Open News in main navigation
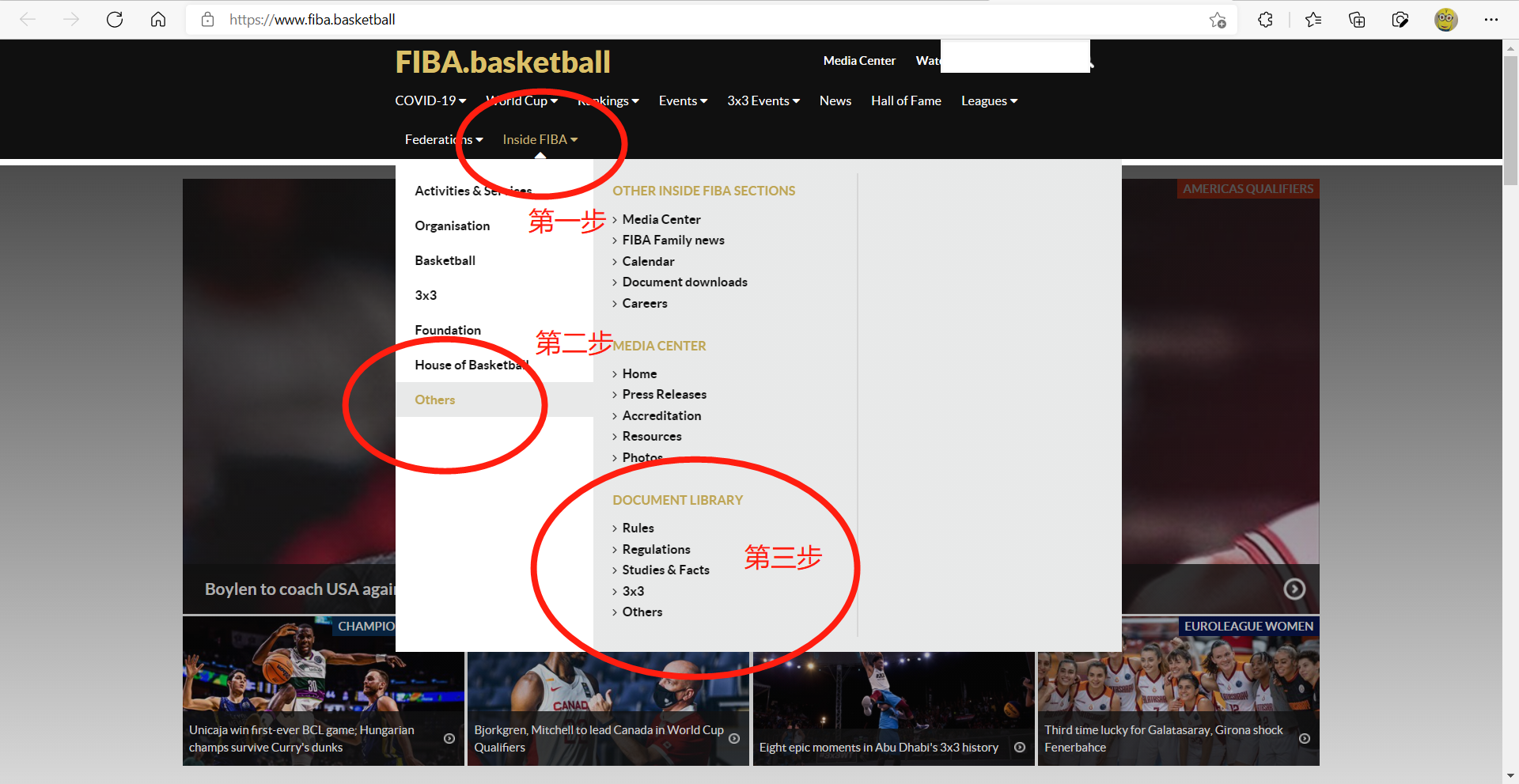Viewport: 1519px width, 784px height. (835, 100)
